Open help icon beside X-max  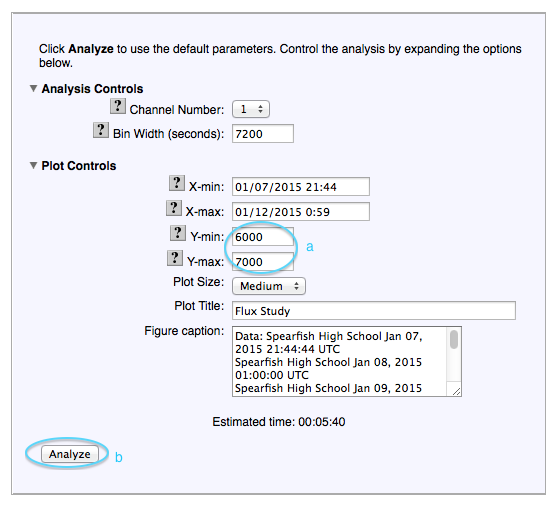(174, 208)
